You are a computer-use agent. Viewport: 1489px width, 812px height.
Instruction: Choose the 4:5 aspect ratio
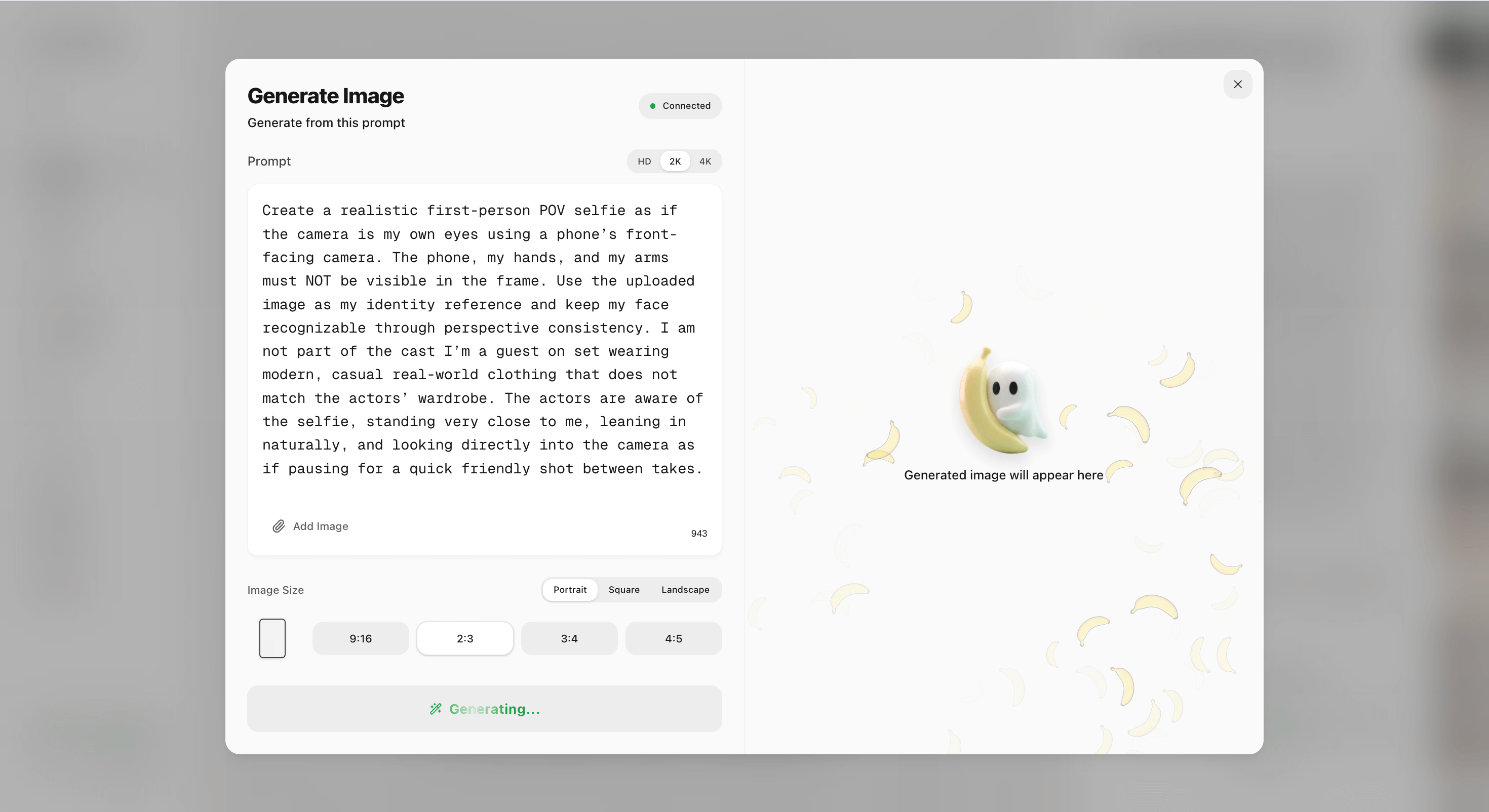click(673, 639)
